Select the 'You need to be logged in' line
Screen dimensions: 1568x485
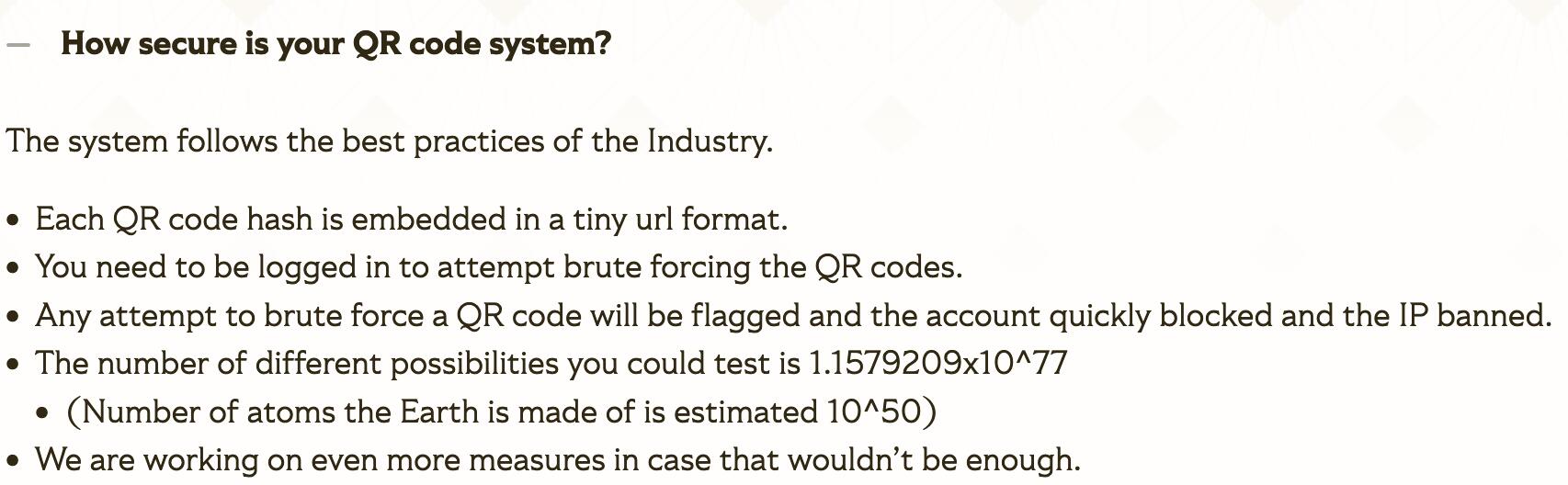[x=498, y=267]
